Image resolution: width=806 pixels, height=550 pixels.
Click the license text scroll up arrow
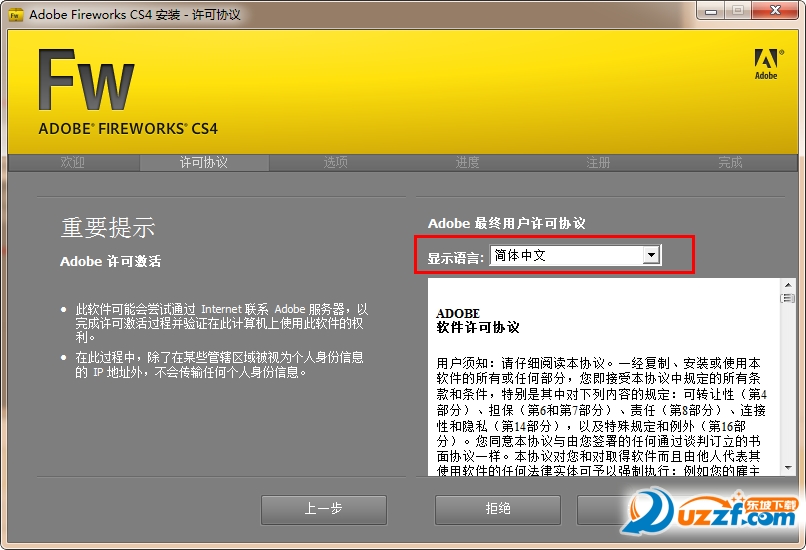[x=788, y=285]
